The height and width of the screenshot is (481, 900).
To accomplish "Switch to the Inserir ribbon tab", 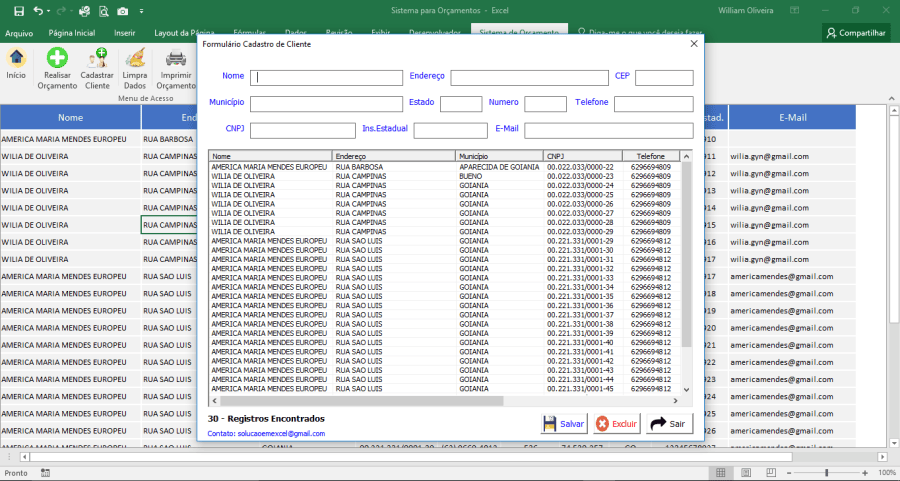I will pyautogui.click(x=125, y=33).
